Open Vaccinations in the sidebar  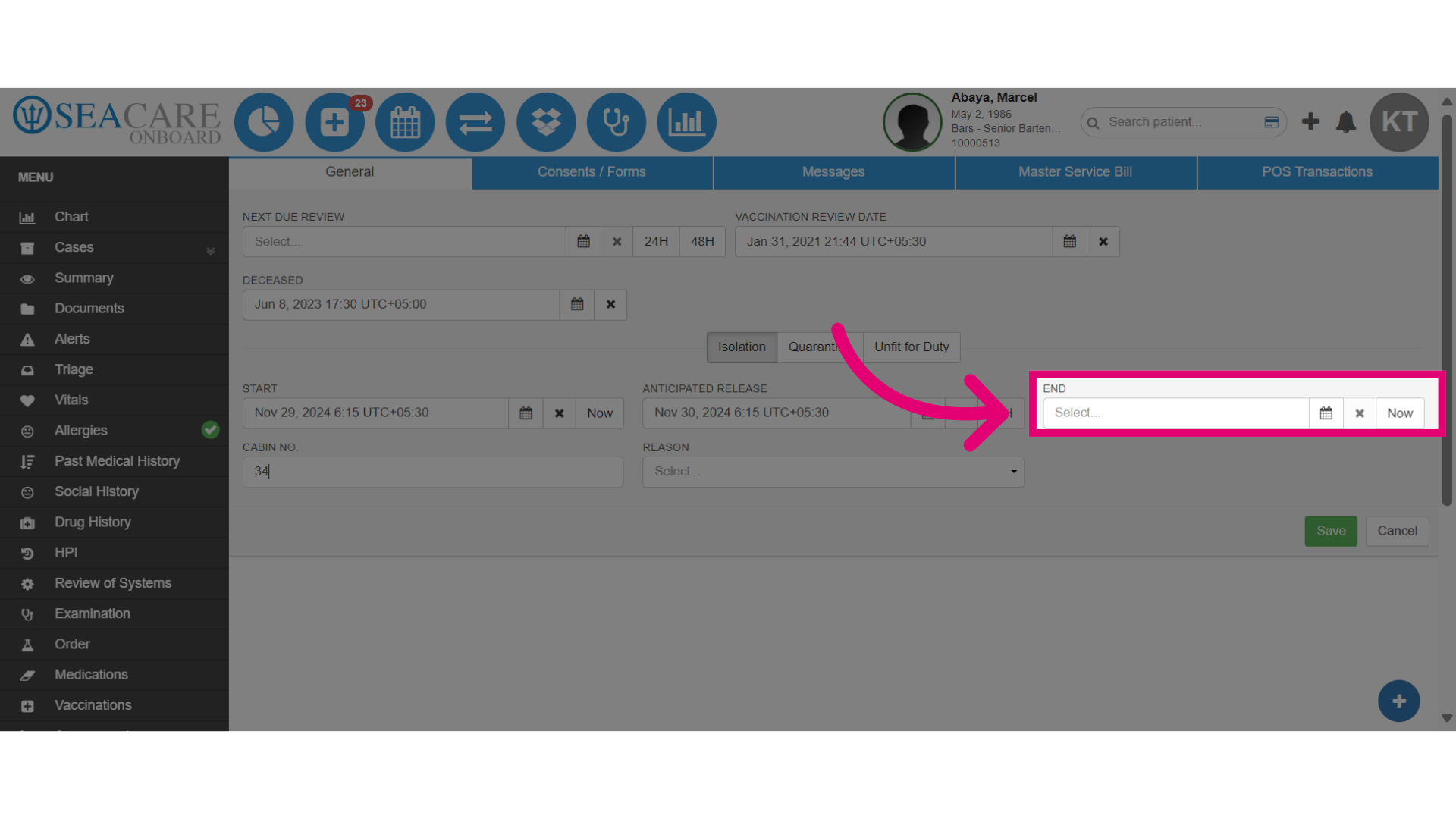[x=115, y=705]
